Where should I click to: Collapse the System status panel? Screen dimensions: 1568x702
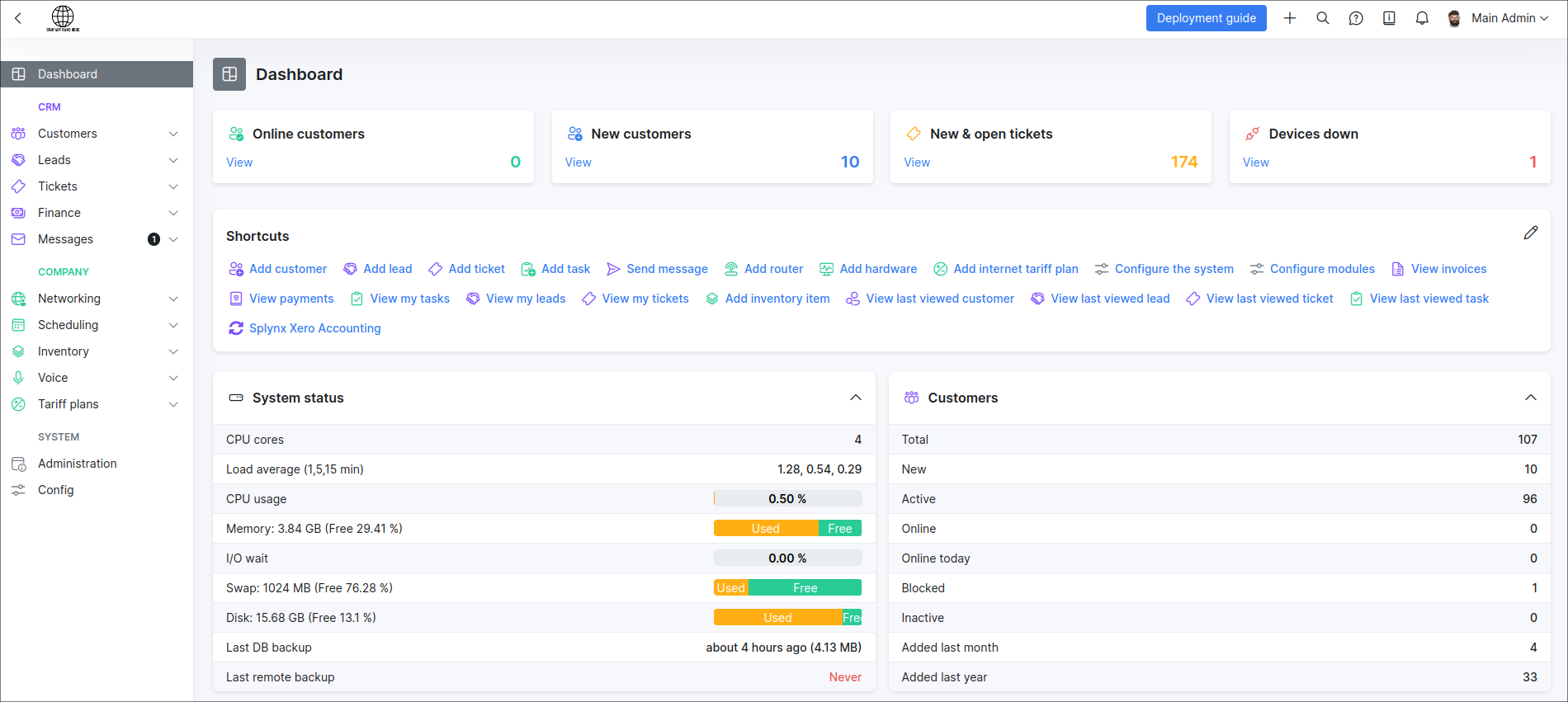coord(856,398)
